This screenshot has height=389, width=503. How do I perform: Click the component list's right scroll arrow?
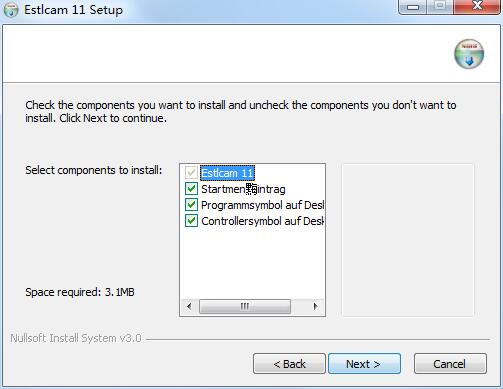315,306
